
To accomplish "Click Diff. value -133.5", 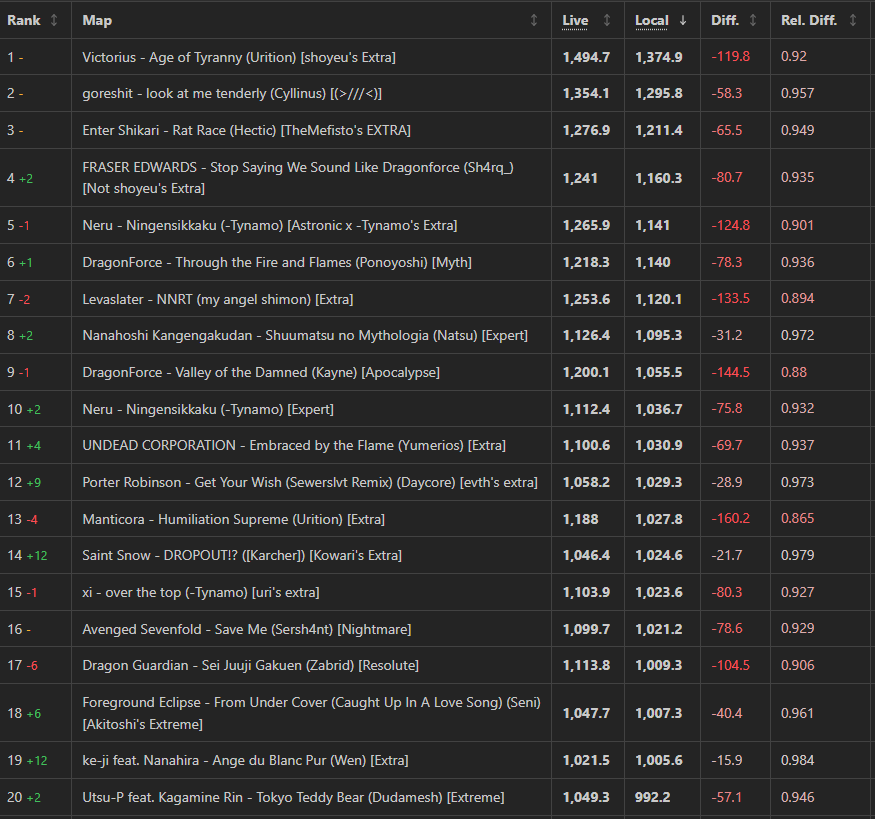I will click(x=730, y=298).
